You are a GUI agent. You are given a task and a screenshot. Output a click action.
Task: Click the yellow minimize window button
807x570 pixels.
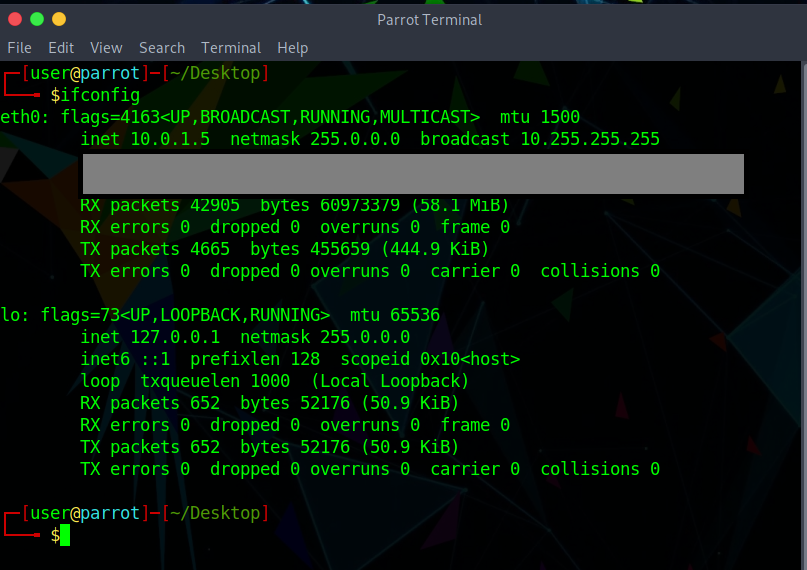click(59, 19)
